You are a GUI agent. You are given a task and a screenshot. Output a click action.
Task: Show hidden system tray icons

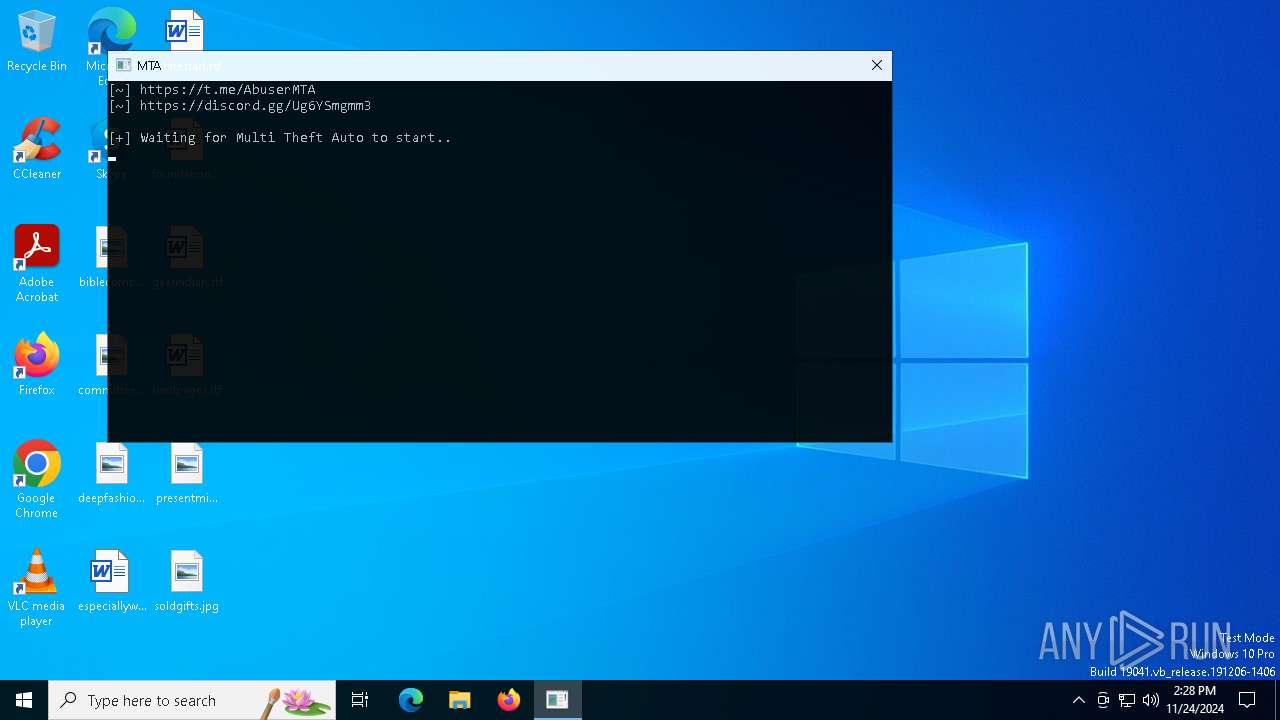click(x=1078, y=700)
